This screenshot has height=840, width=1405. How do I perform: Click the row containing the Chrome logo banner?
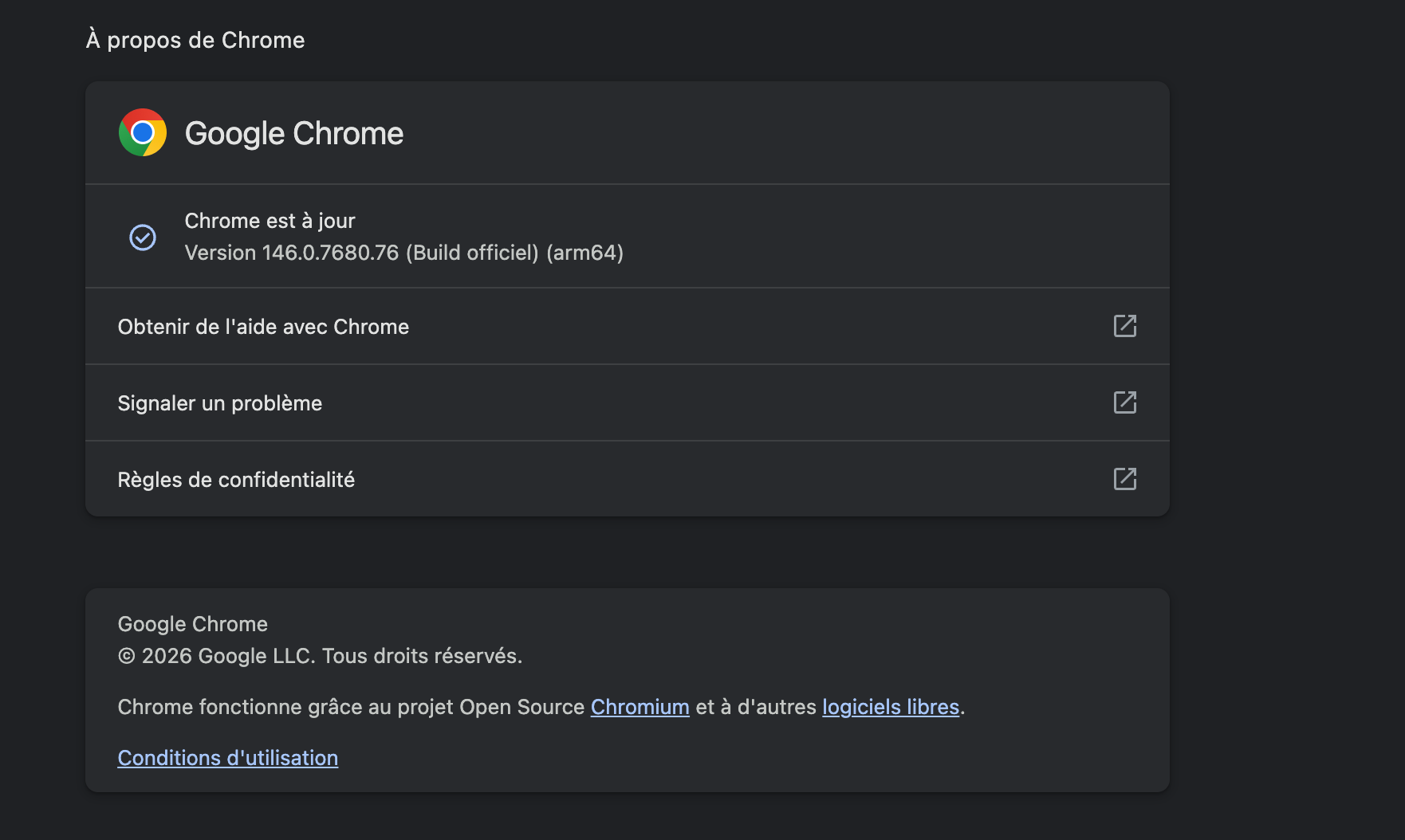627,132
